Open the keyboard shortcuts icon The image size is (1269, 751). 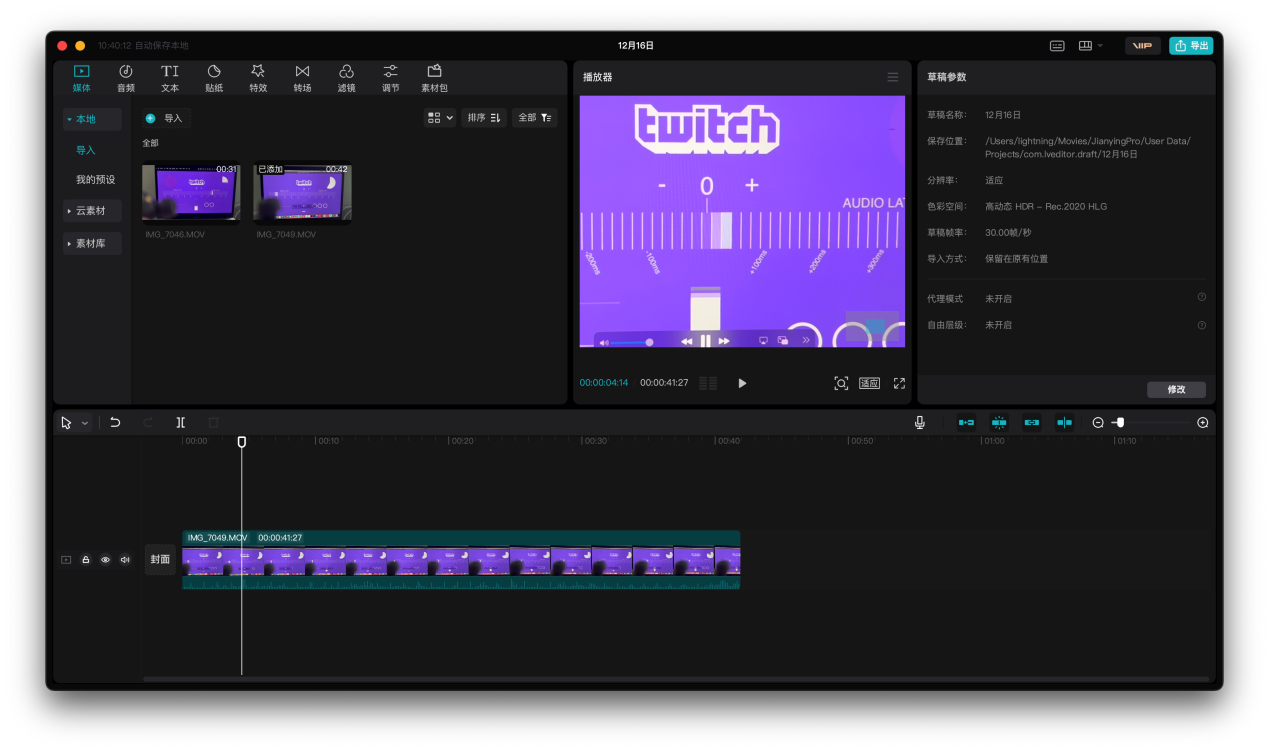[x=1057, y=46]
